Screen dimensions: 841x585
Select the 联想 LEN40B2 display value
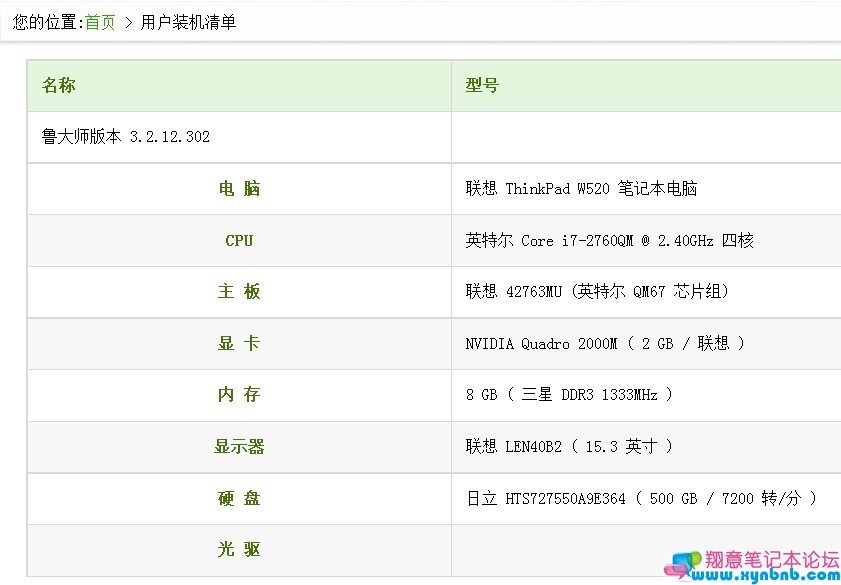569,447
